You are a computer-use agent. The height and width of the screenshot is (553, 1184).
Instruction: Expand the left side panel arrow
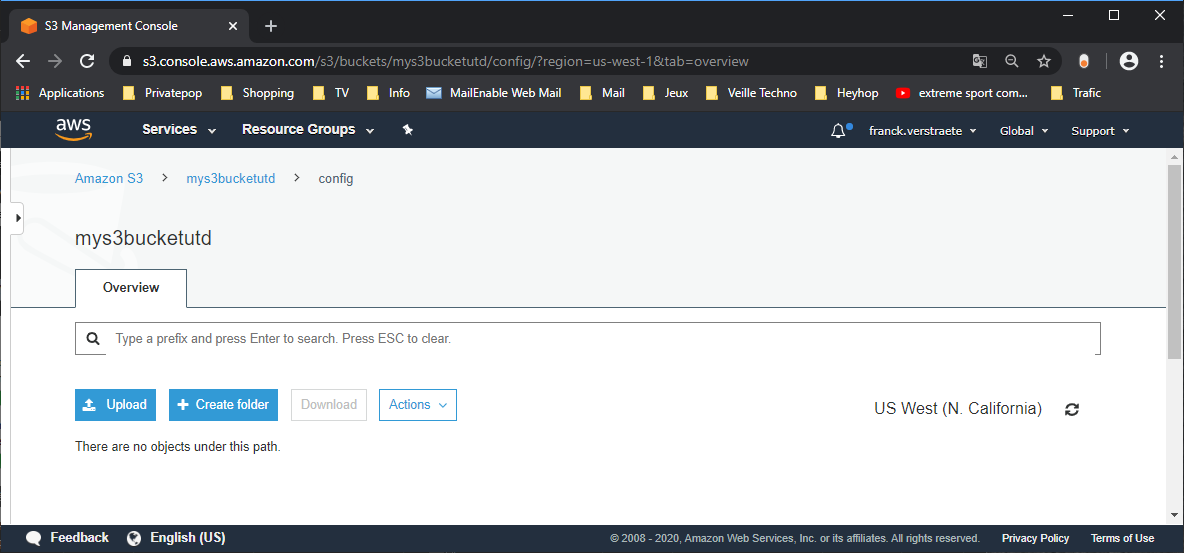[17, 218]
